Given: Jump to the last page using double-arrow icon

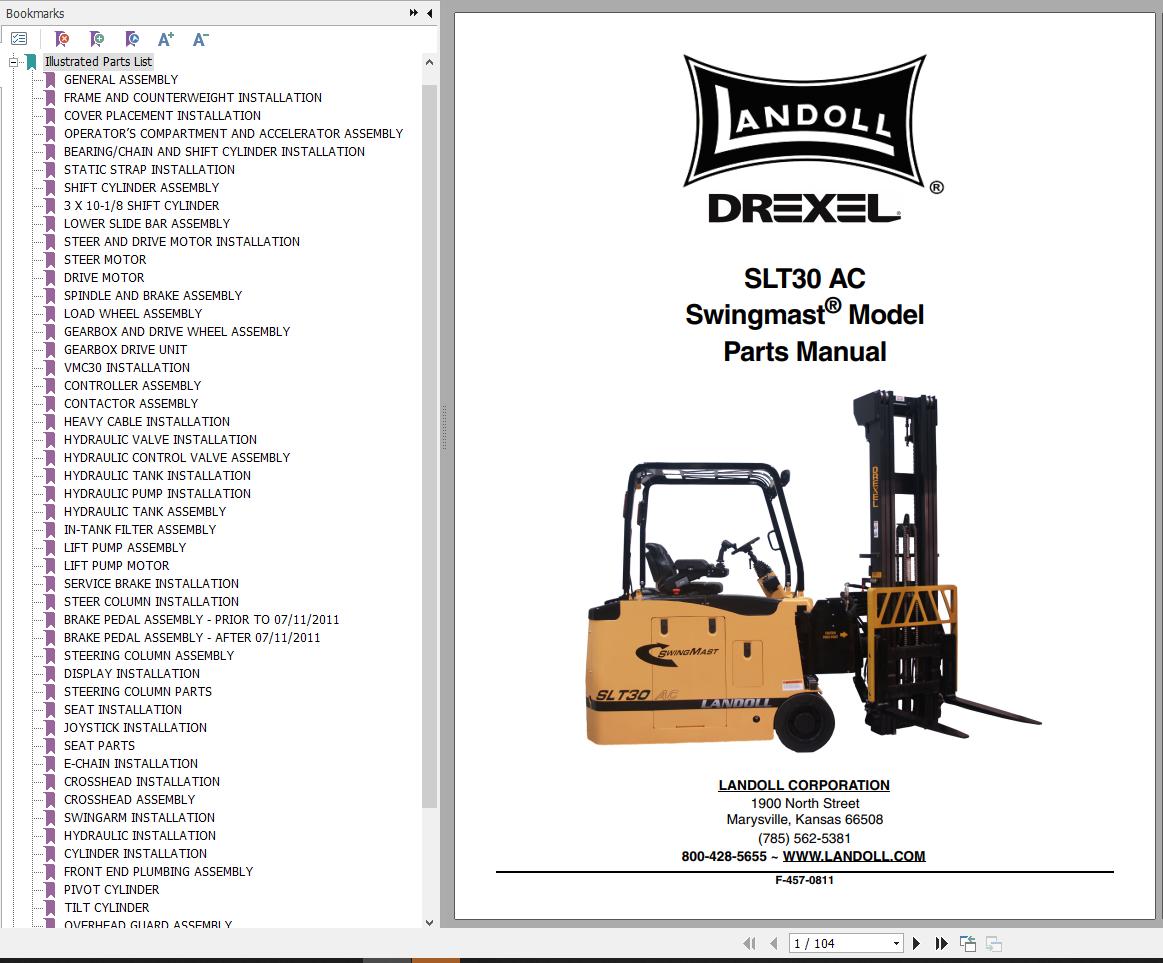Looking at the screenshot, I should coord(941,943).
